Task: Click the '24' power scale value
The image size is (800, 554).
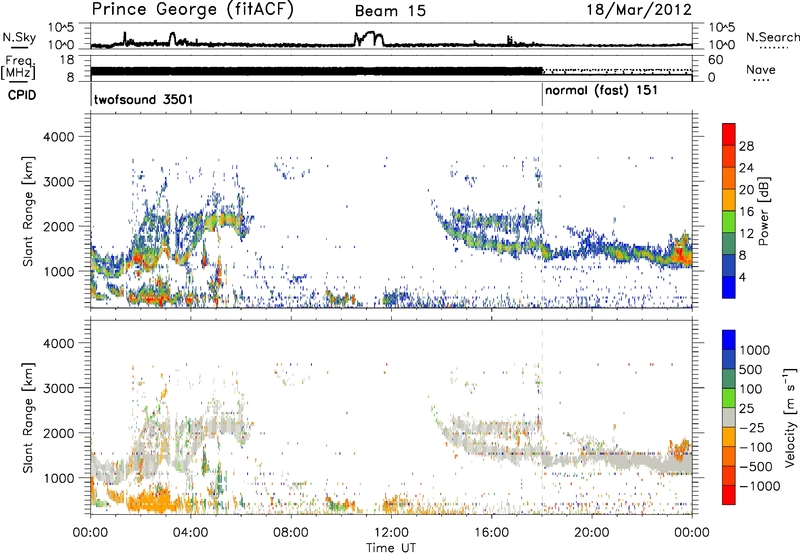Action: click(x=746, y=168)
